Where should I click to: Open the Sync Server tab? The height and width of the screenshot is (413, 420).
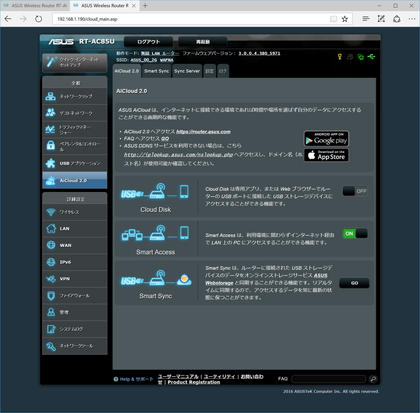tap(187, 71)
